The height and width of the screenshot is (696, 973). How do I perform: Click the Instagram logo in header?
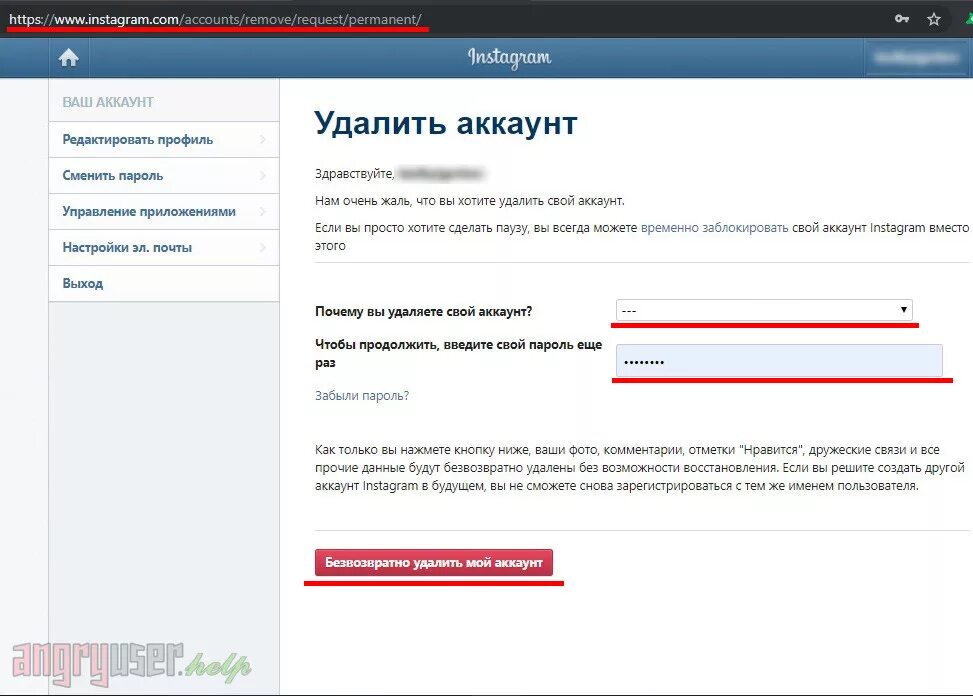509,58
